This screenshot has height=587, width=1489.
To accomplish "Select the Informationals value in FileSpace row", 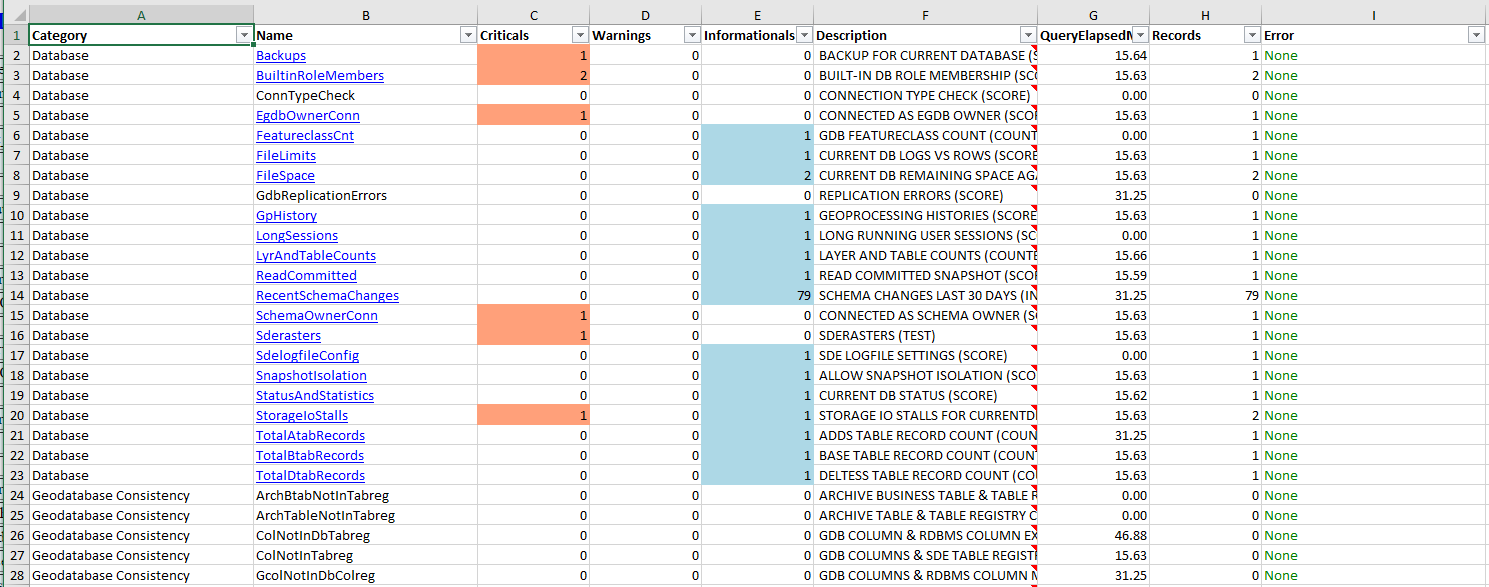I will click(x=758, y=175).
